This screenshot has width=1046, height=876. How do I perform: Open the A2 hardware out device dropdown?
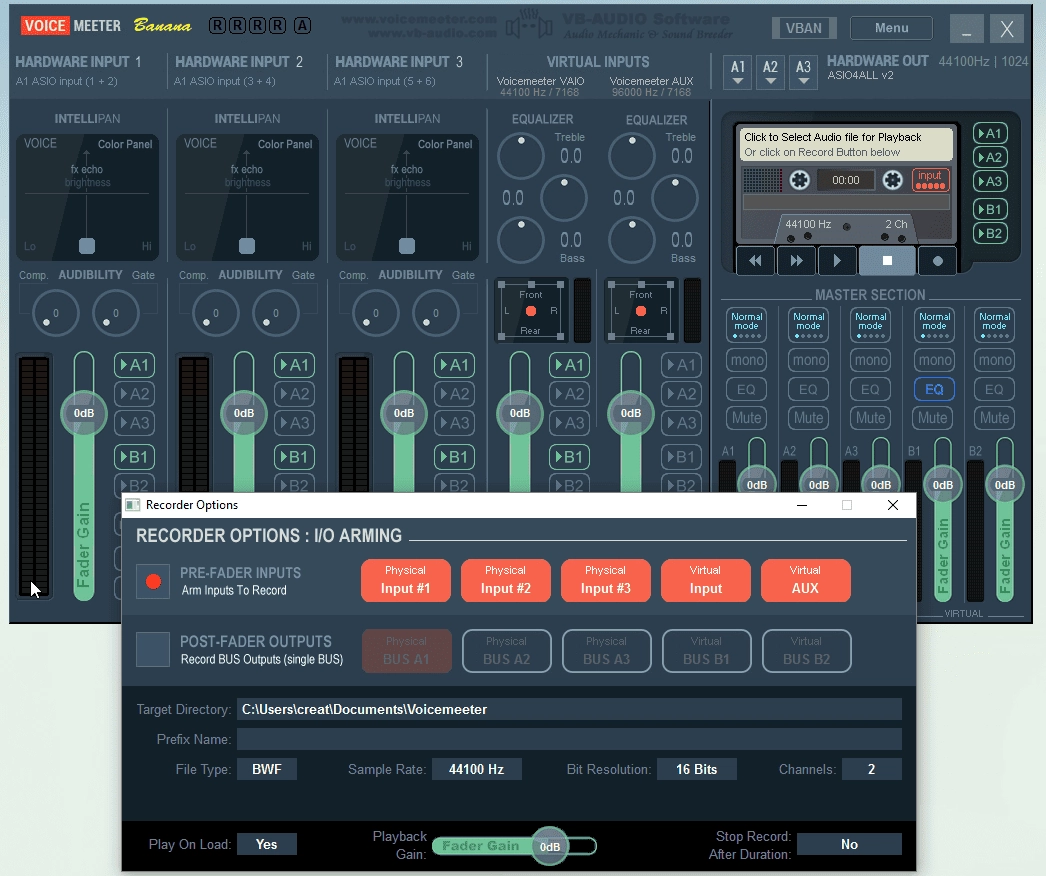point(770,72)
